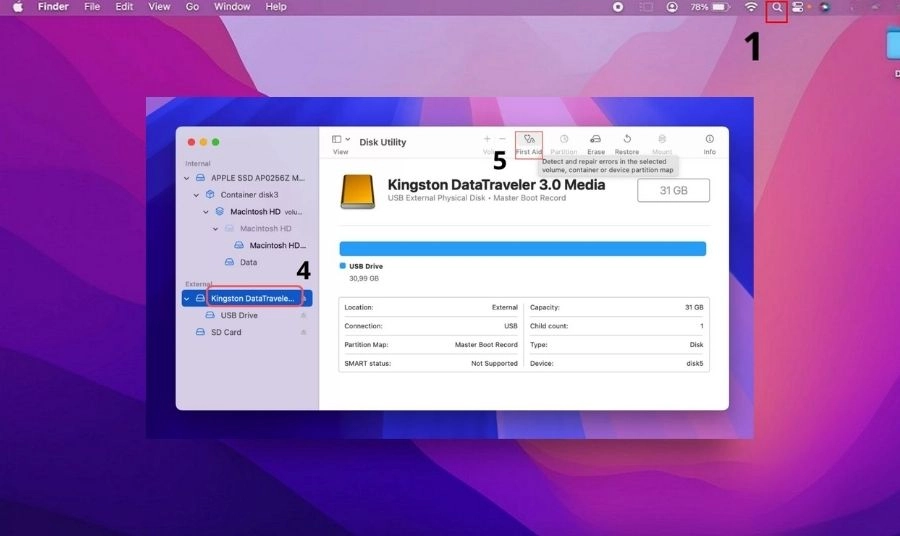The width and height of the screenshot is (900, 536).
Task: Click the Wi-Fi status icon
Action: (x=751, y=7)
